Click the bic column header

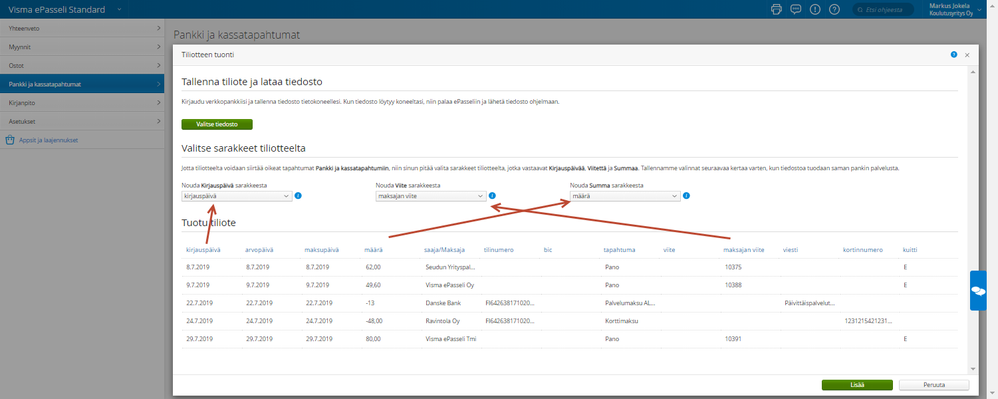pyautogui.click(x=547, y=249)
